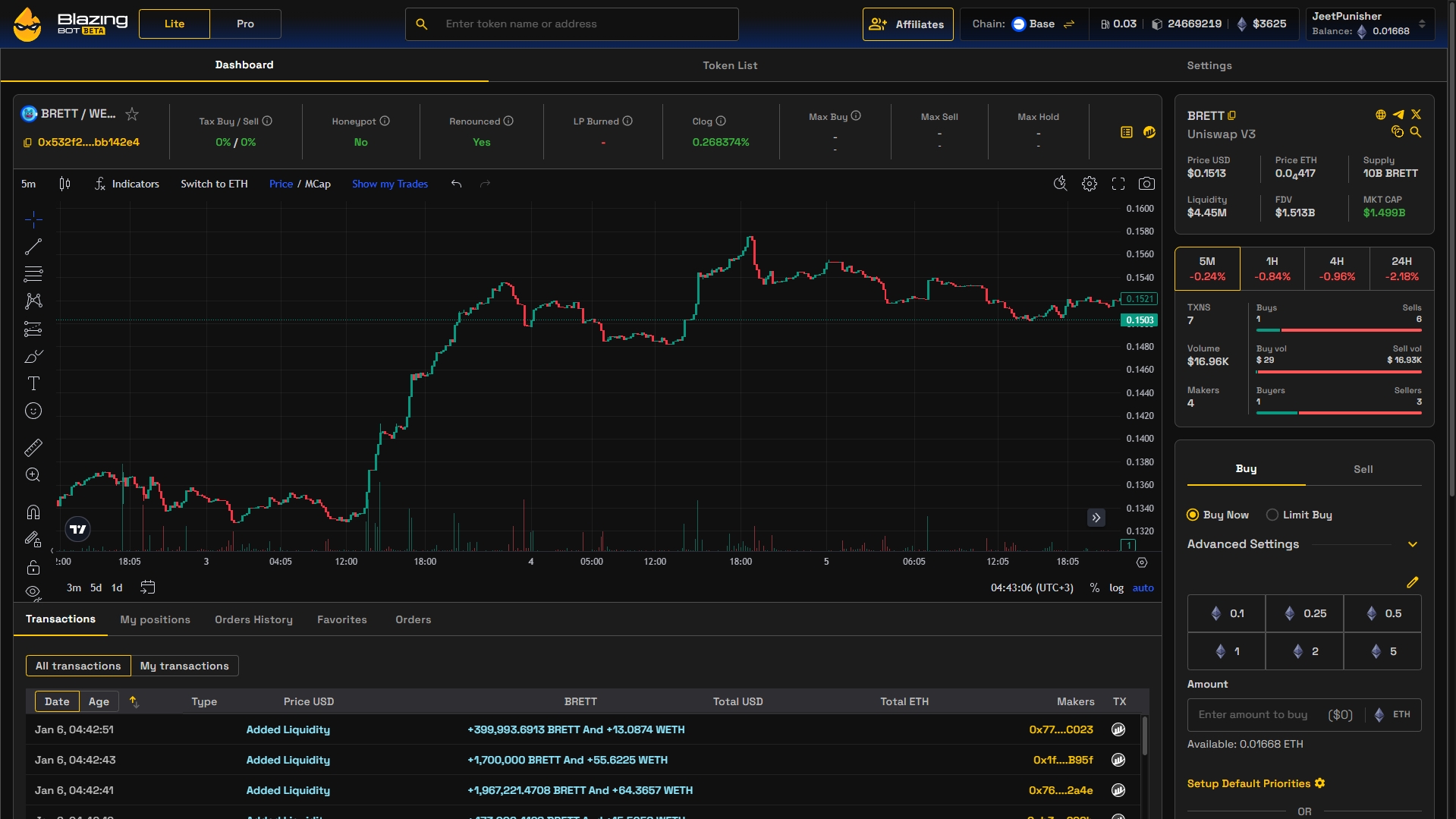Click the token search input field
Image resolution: width=1456 pixels, height=819 pixels.
584,24
